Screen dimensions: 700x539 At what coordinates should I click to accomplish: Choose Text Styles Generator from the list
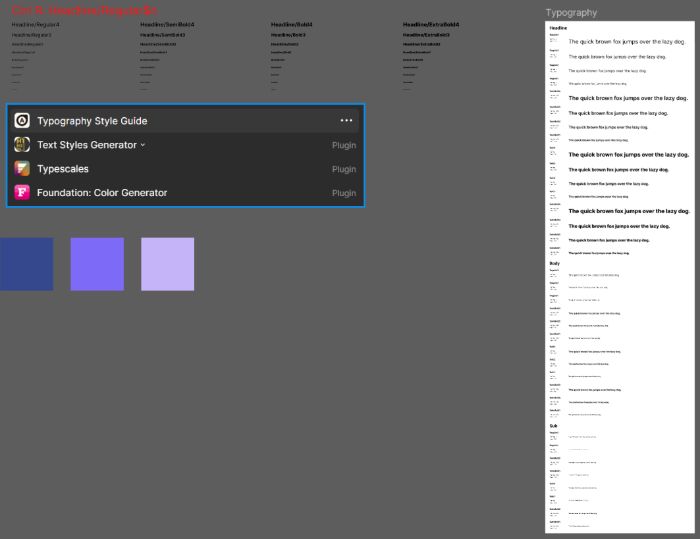coord(185,145)
